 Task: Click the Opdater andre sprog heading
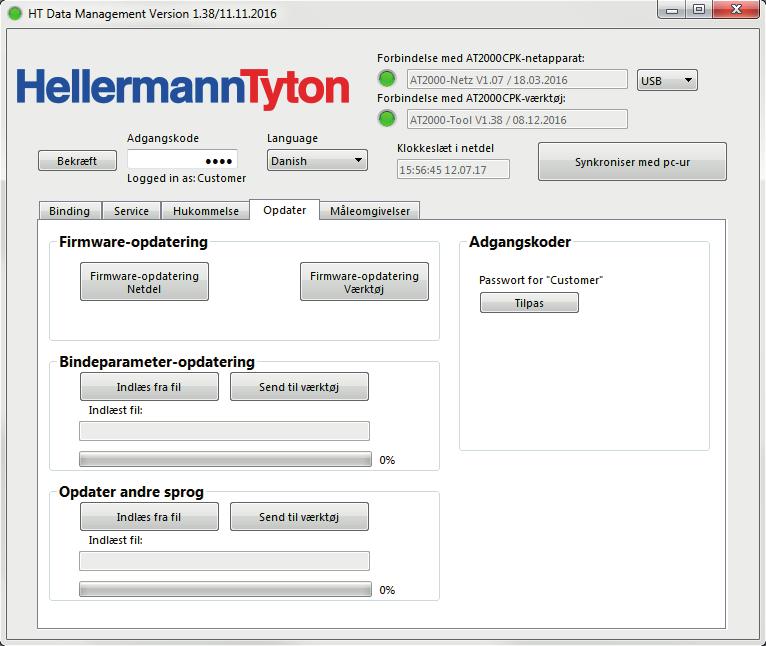[131, 492]
